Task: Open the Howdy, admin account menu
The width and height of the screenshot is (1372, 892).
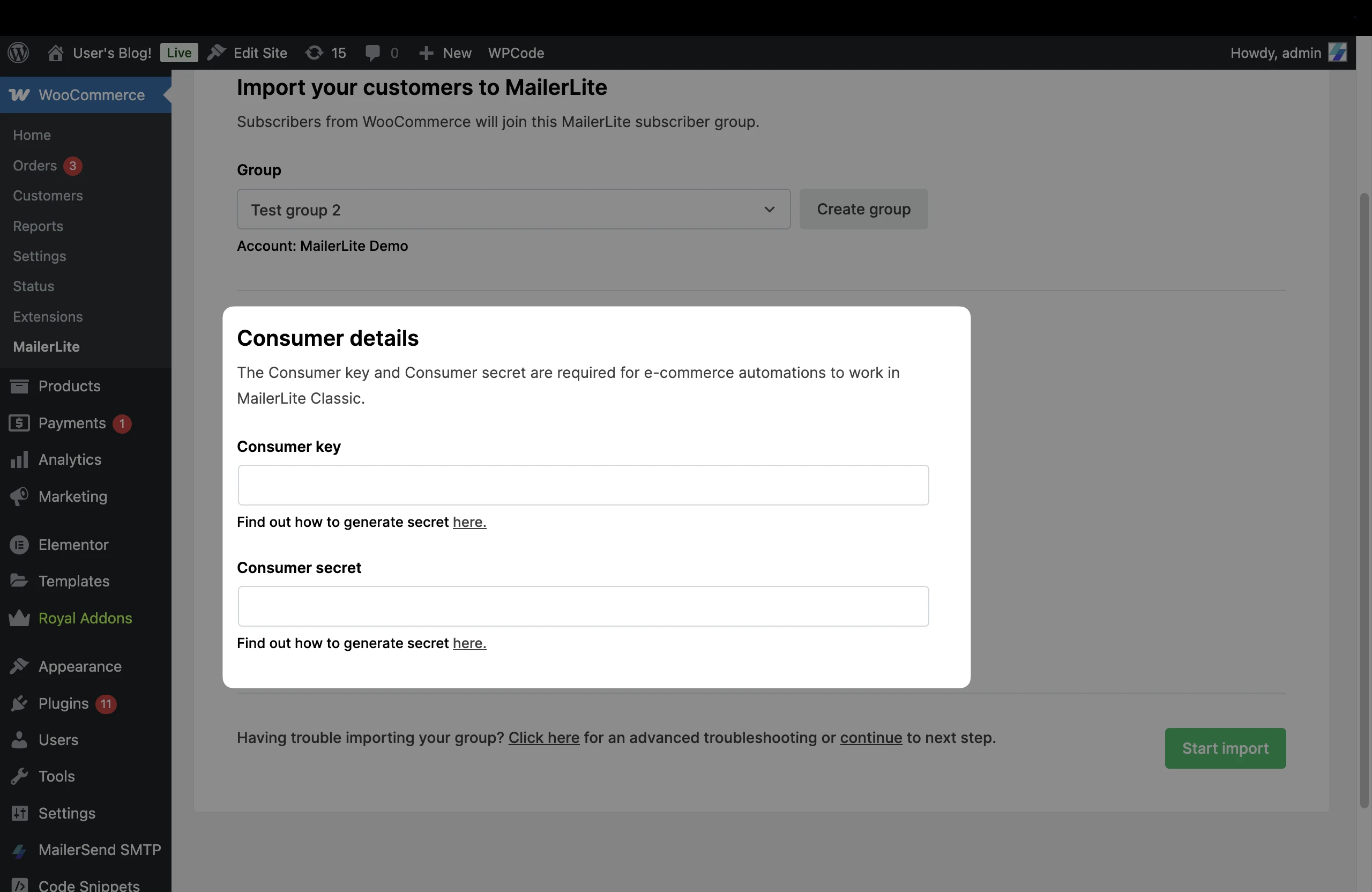Action: 1288,53
